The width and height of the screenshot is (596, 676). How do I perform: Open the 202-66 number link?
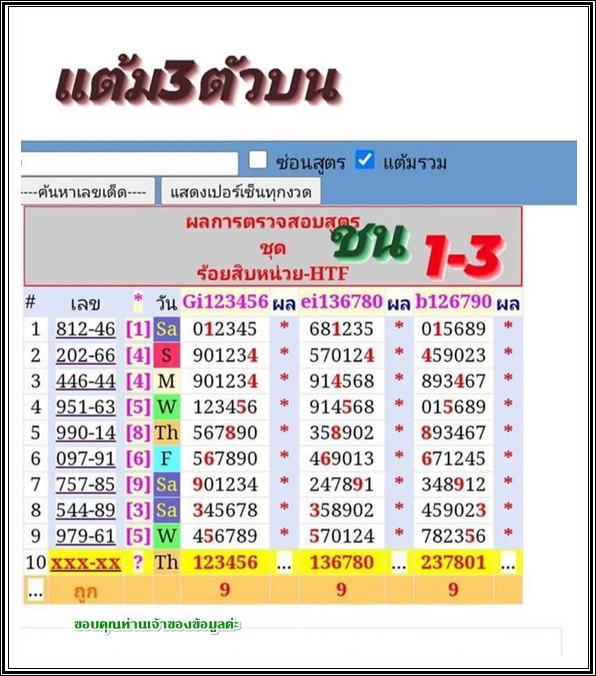pyautogui.click(x=86, y=355)
